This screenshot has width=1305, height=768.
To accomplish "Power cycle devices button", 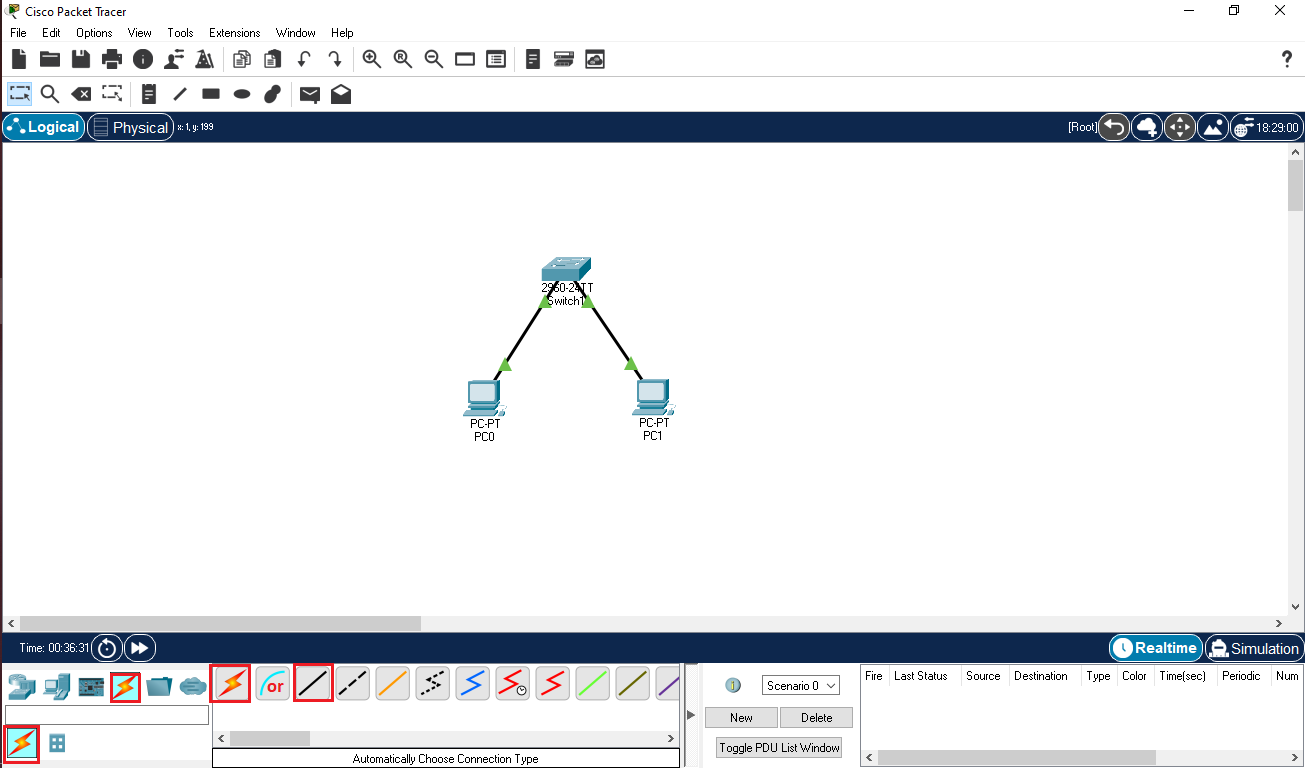I will click(x=107, y=648).
